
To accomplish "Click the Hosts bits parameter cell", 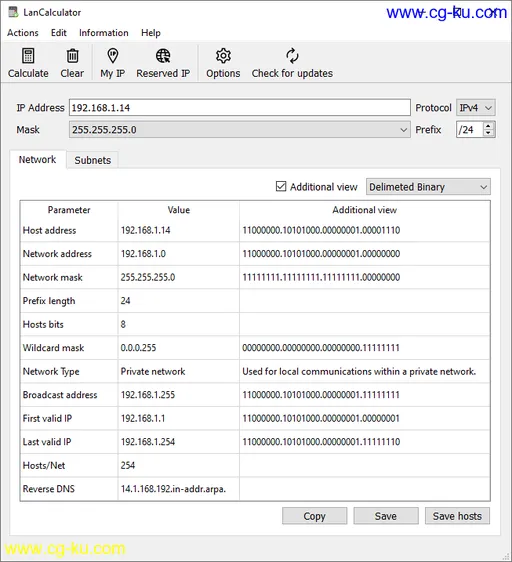I will coord(69,324).
